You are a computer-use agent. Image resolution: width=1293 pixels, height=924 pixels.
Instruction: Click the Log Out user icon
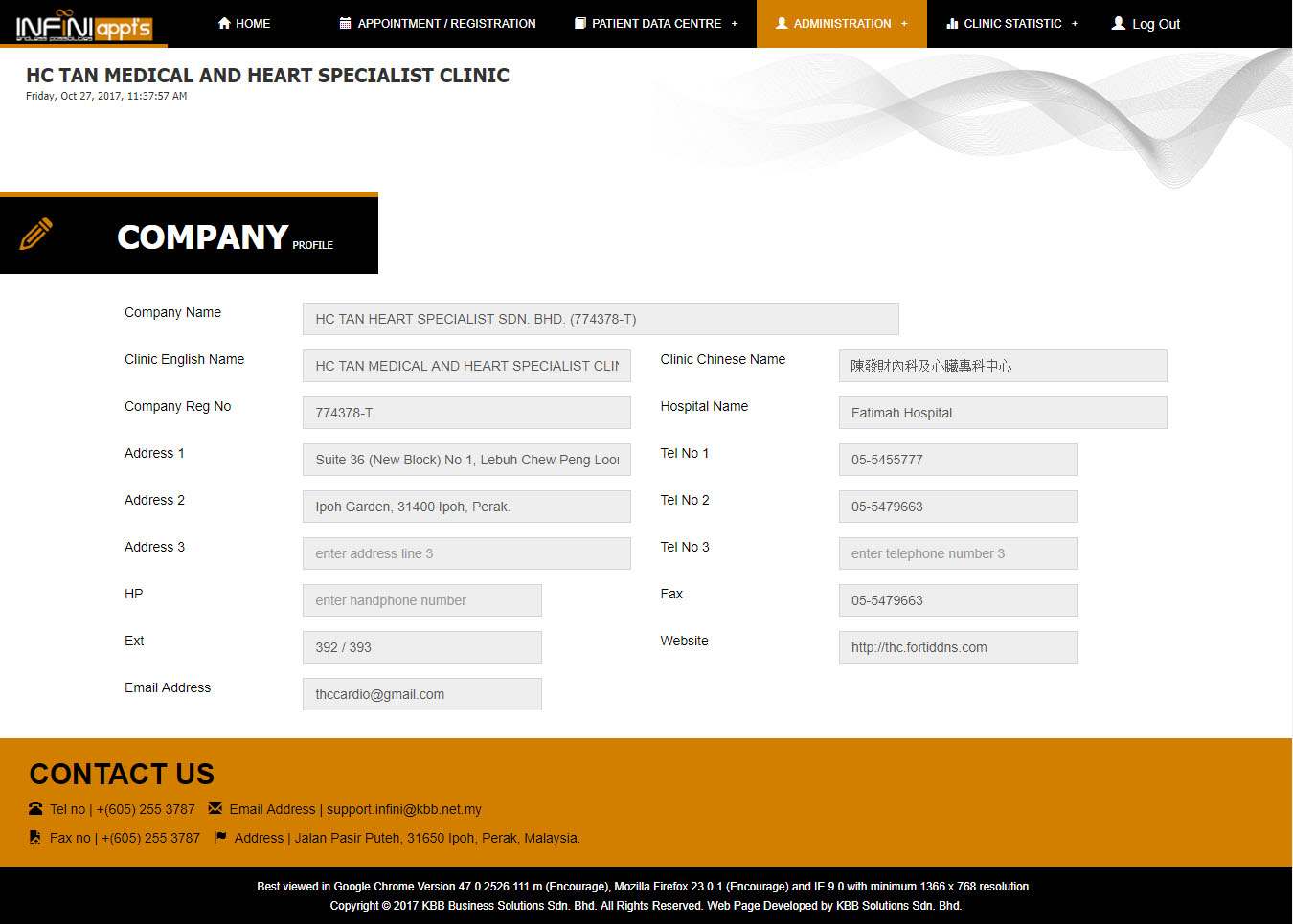1118,23
